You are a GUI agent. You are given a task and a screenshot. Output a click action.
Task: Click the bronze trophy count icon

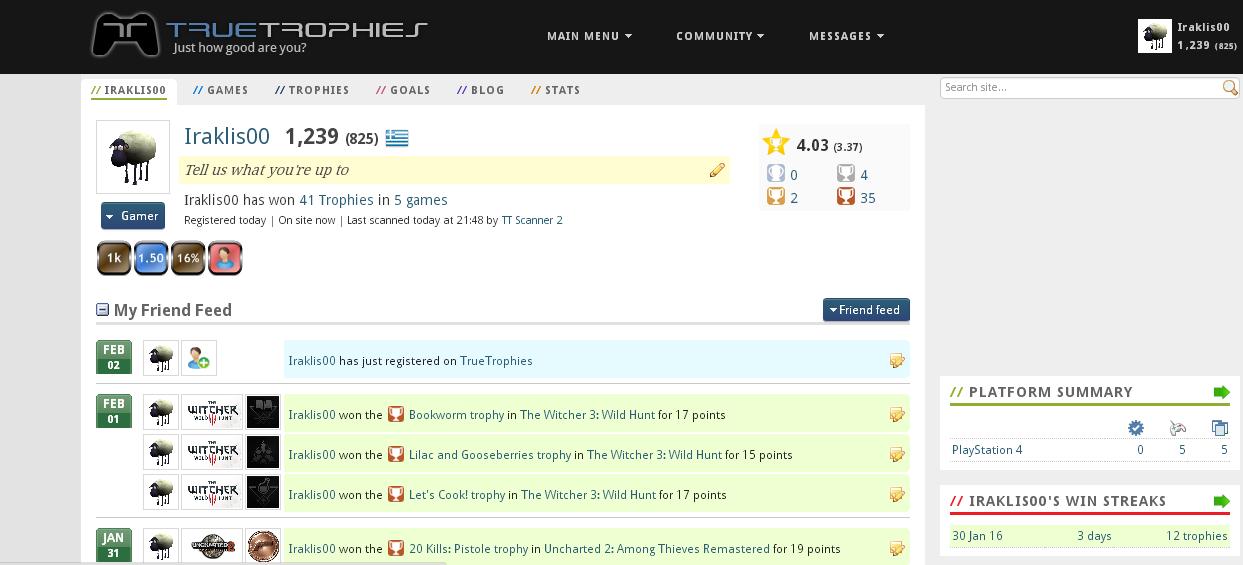(x=846, y=197)
